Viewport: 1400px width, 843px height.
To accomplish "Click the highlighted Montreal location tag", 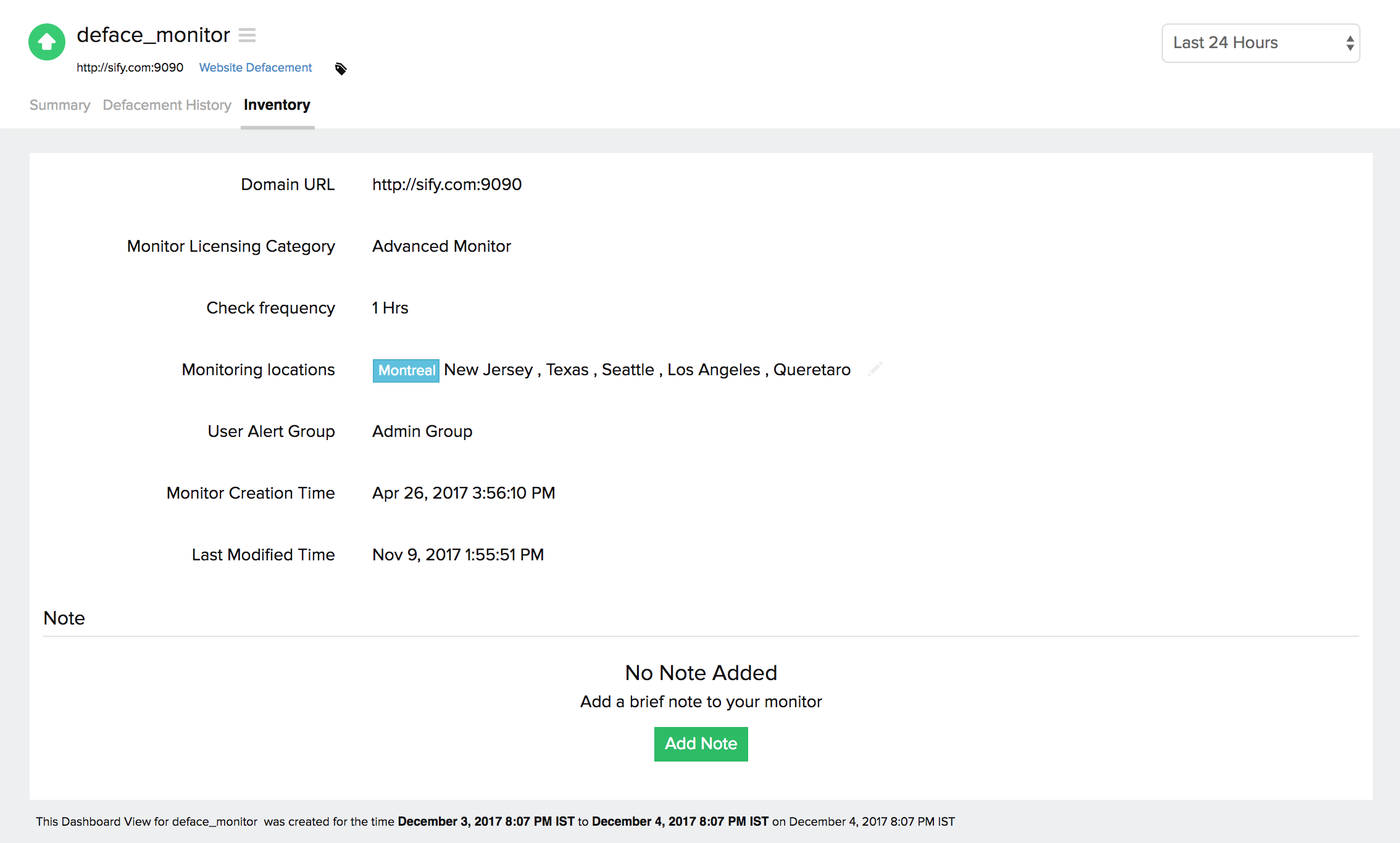I will tap(406, 370).
